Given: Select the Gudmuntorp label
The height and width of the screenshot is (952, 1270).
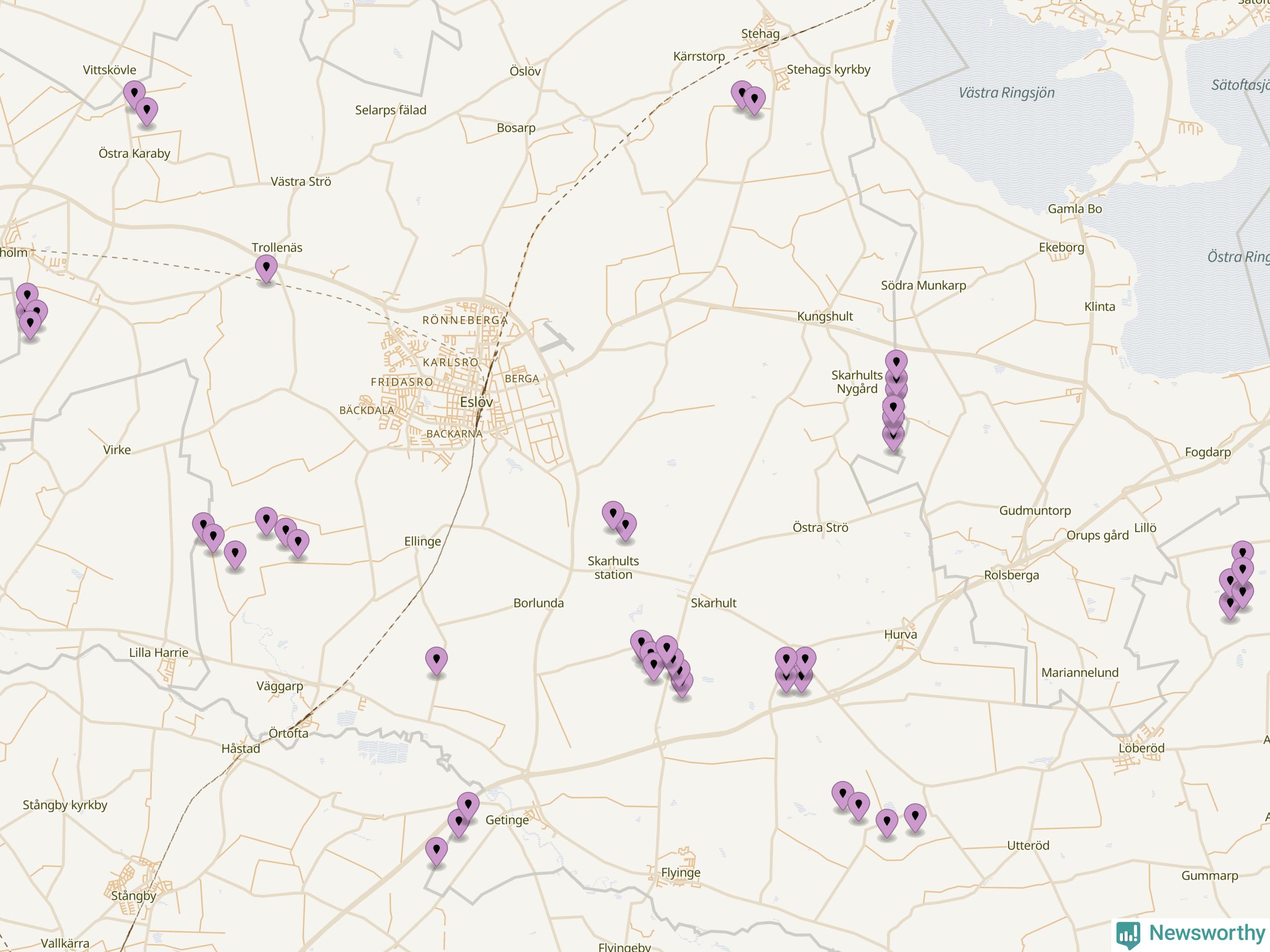Looking at the screenshot, I should (x=1035, y=511).
